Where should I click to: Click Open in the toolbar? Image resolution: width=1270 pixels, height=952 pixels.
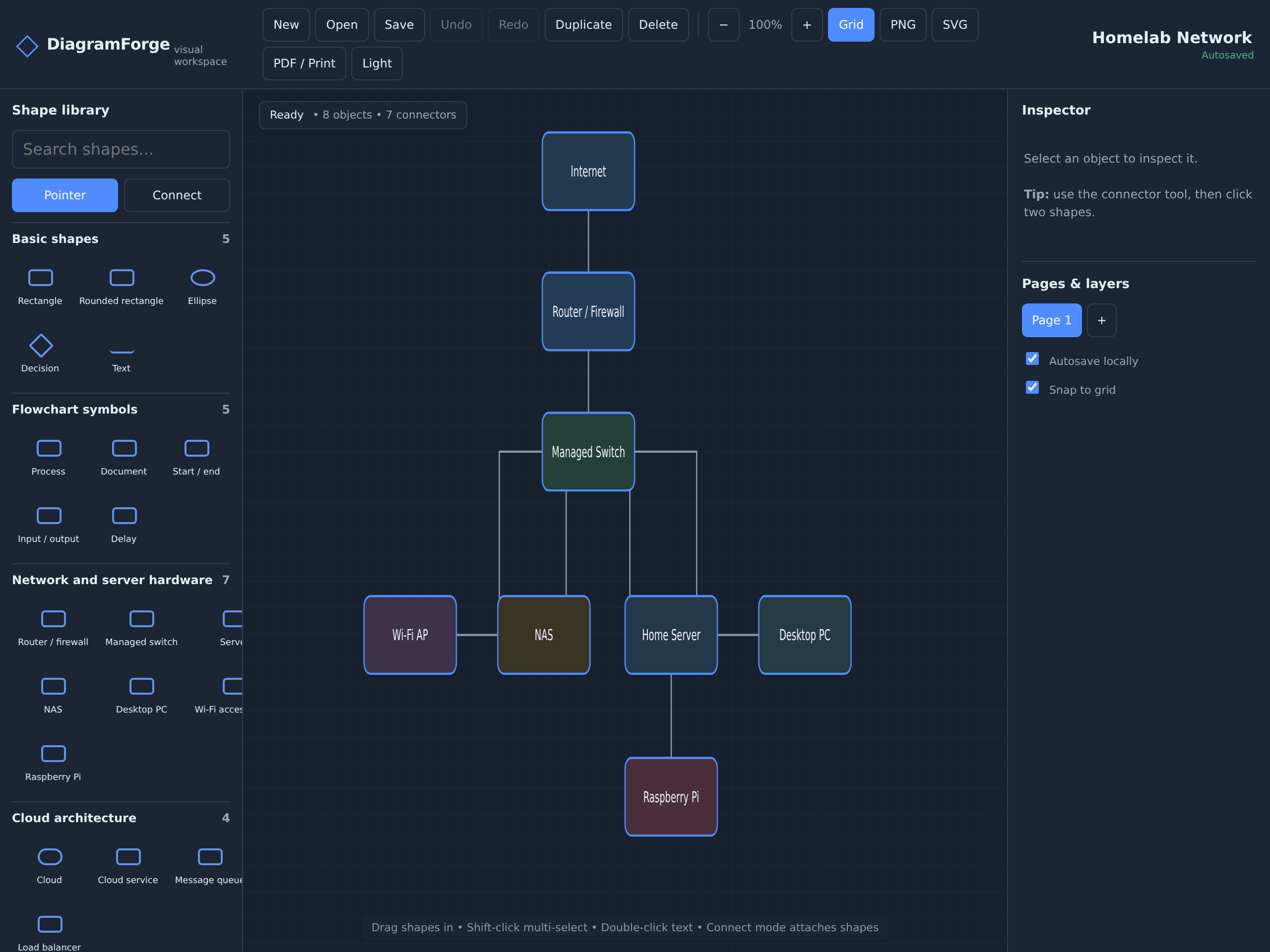coord(342,25)
